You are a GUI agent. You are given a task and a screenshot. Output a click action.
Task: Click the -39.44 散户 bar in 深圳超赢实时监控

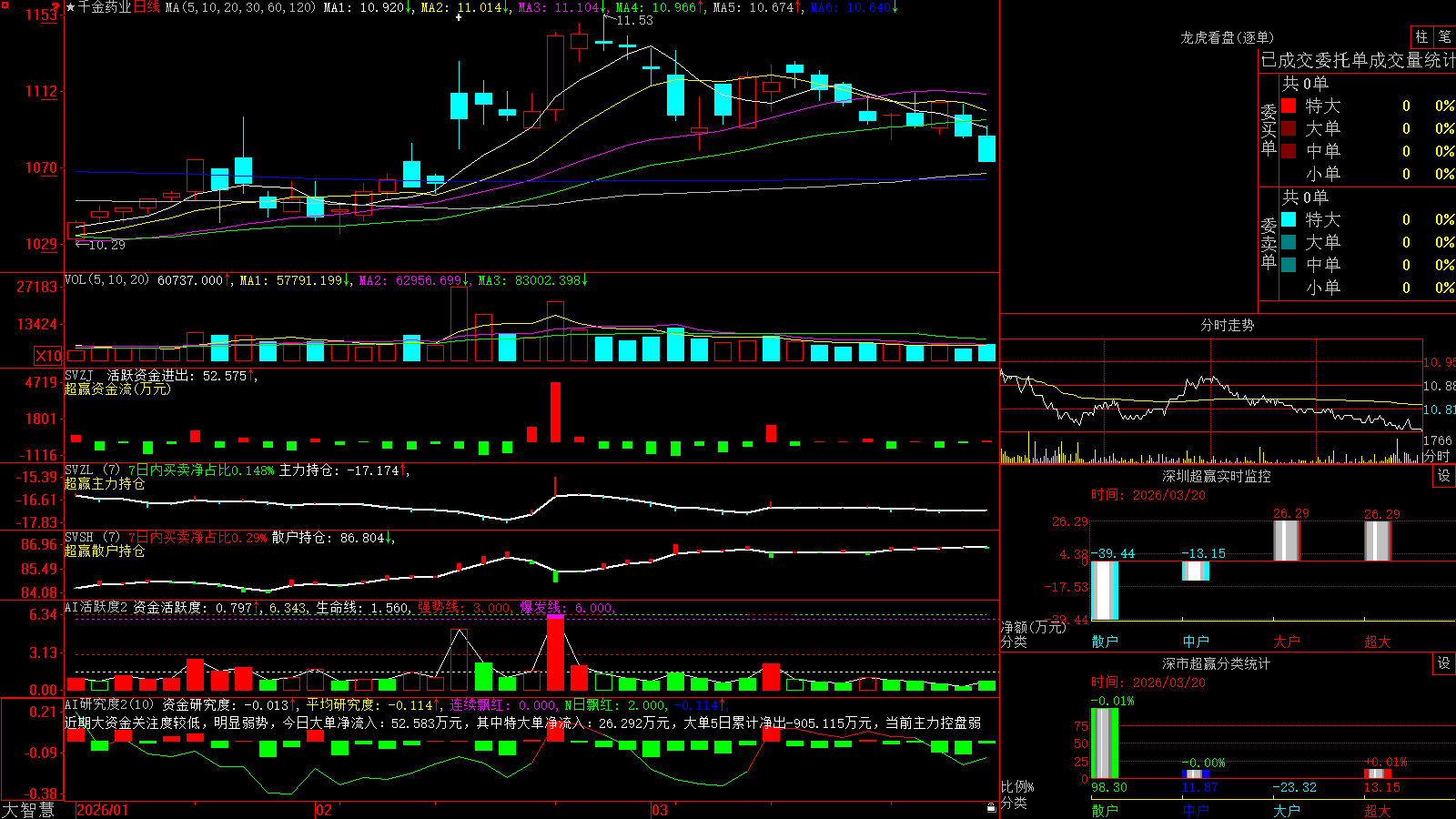point(1105,591)
